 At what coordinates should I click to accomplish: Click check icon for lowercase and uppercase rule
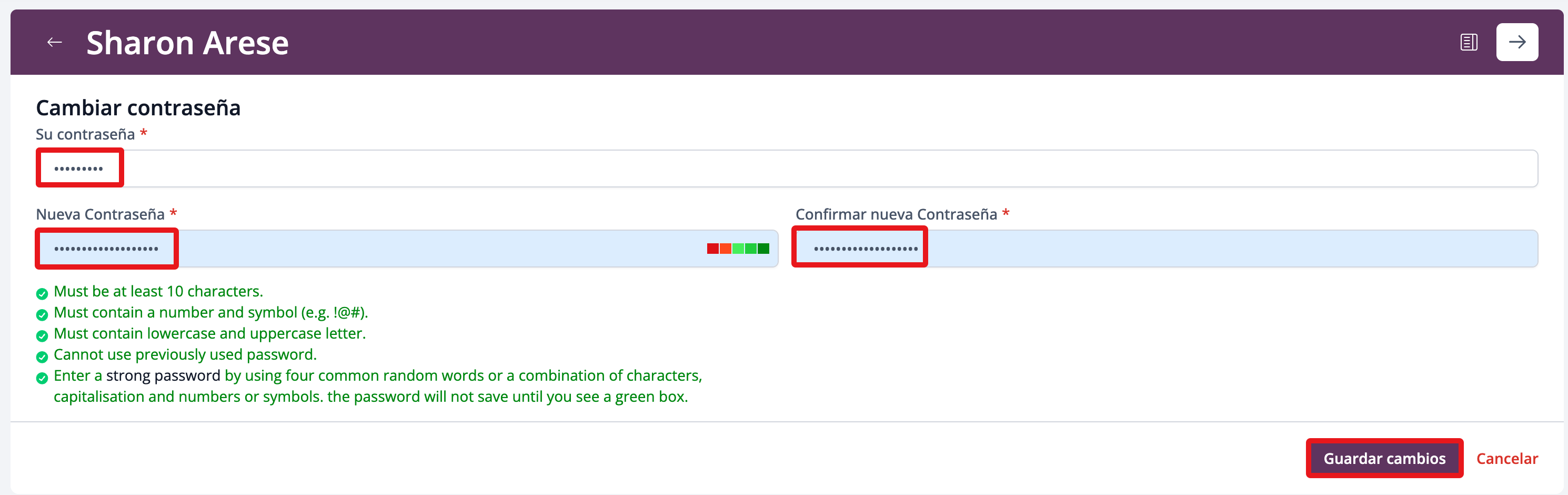(x=42, y=336)
